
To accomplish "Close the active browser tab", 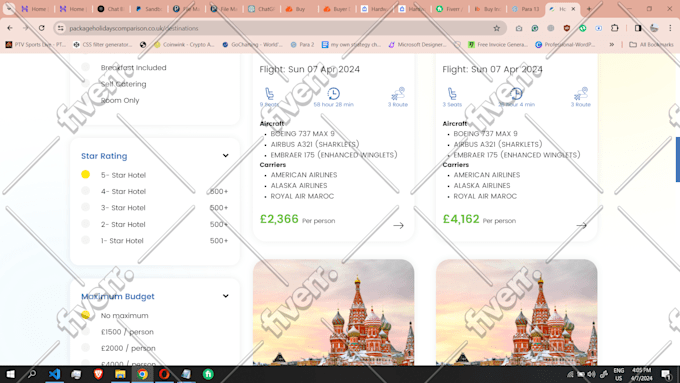I will [x=573, y=9].
